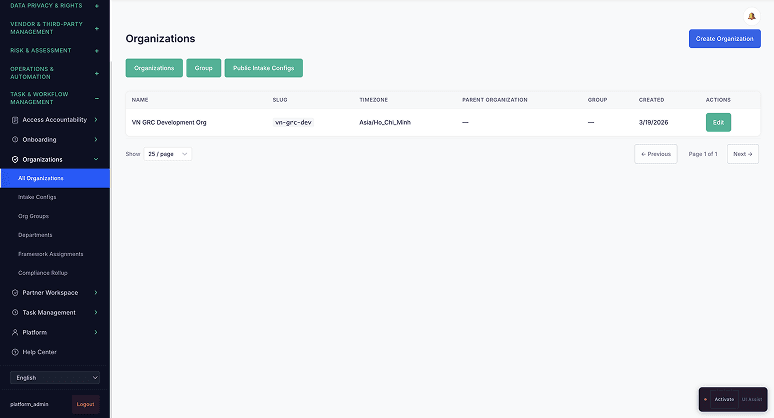The width and height of the screenshot is (774, 418).
Task: Open the English language selector
Action: coord(55,378)
